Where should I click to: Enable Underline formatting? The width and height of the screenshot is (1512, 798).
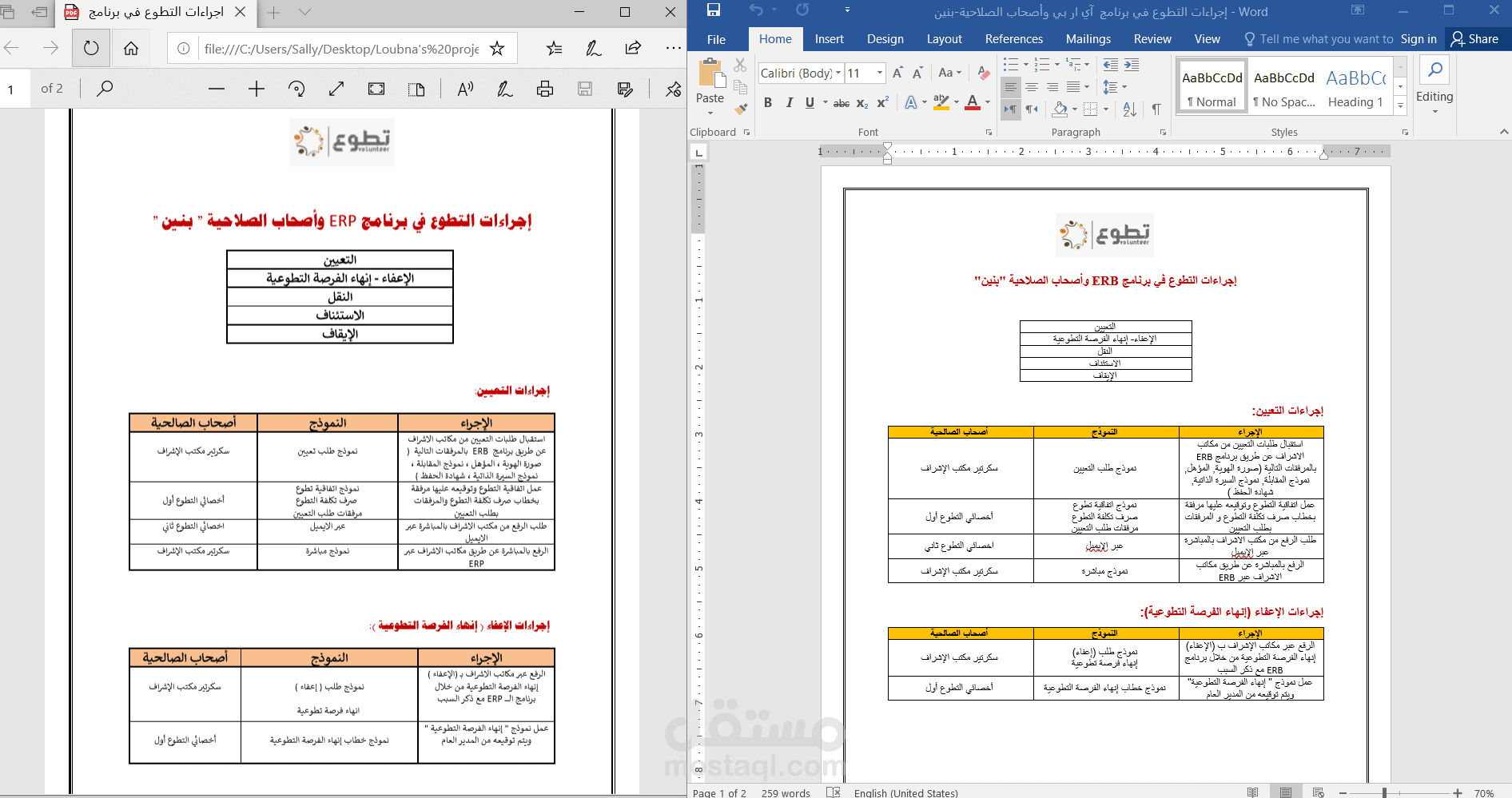(809, 102)
